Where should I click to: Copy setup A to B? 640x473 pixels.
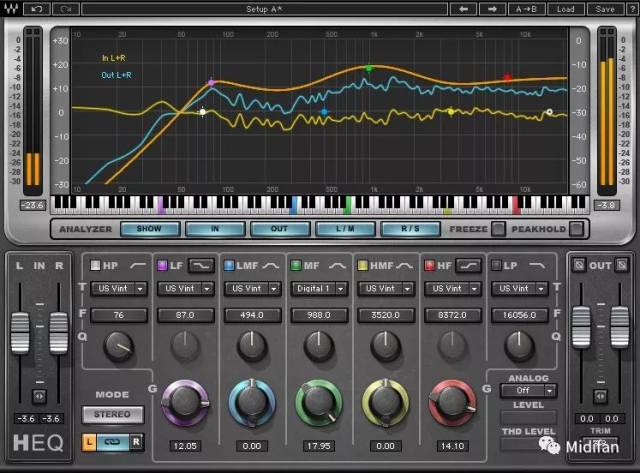click(x=526, y=9)
